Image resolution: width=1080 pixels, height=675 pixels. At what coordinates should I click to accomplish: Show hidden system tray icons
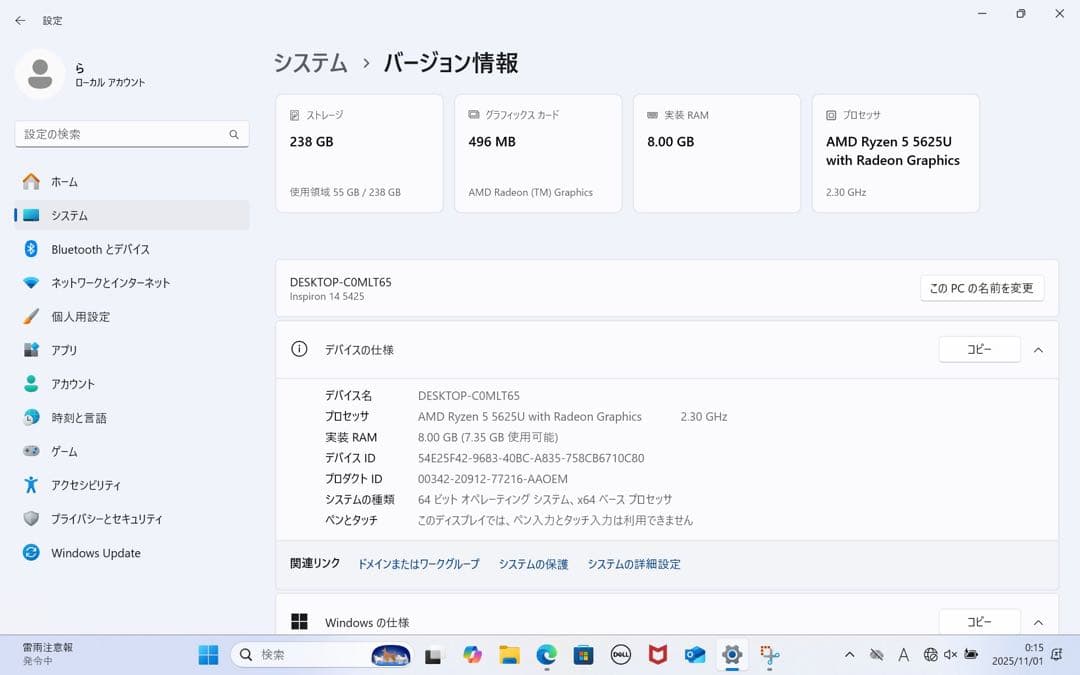coord(849,654)
